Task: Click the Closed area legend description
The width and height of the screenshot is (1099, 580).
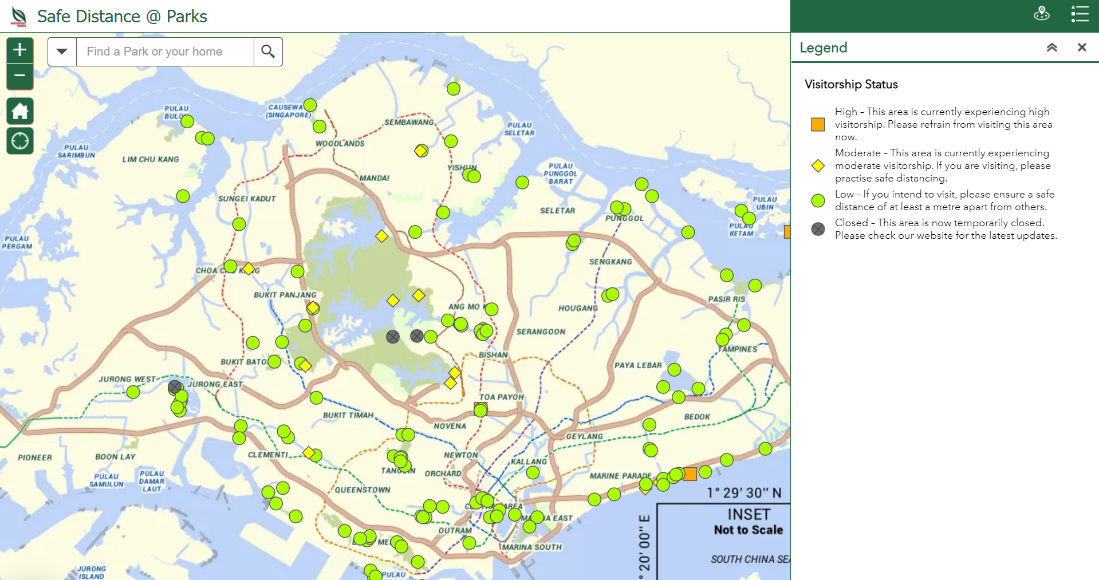Action: (946, 229)
